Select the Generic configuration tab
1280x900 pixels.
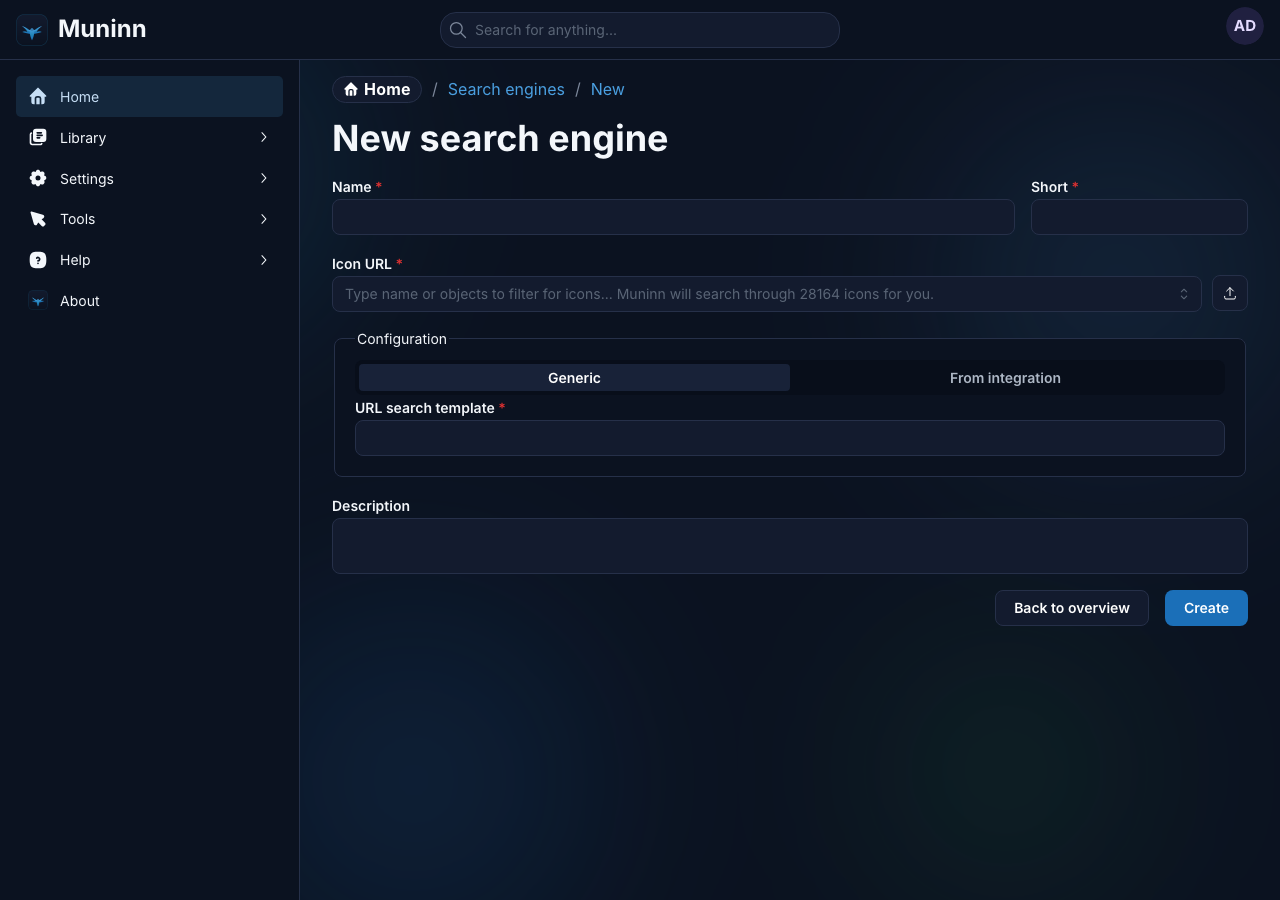point(574,378)
